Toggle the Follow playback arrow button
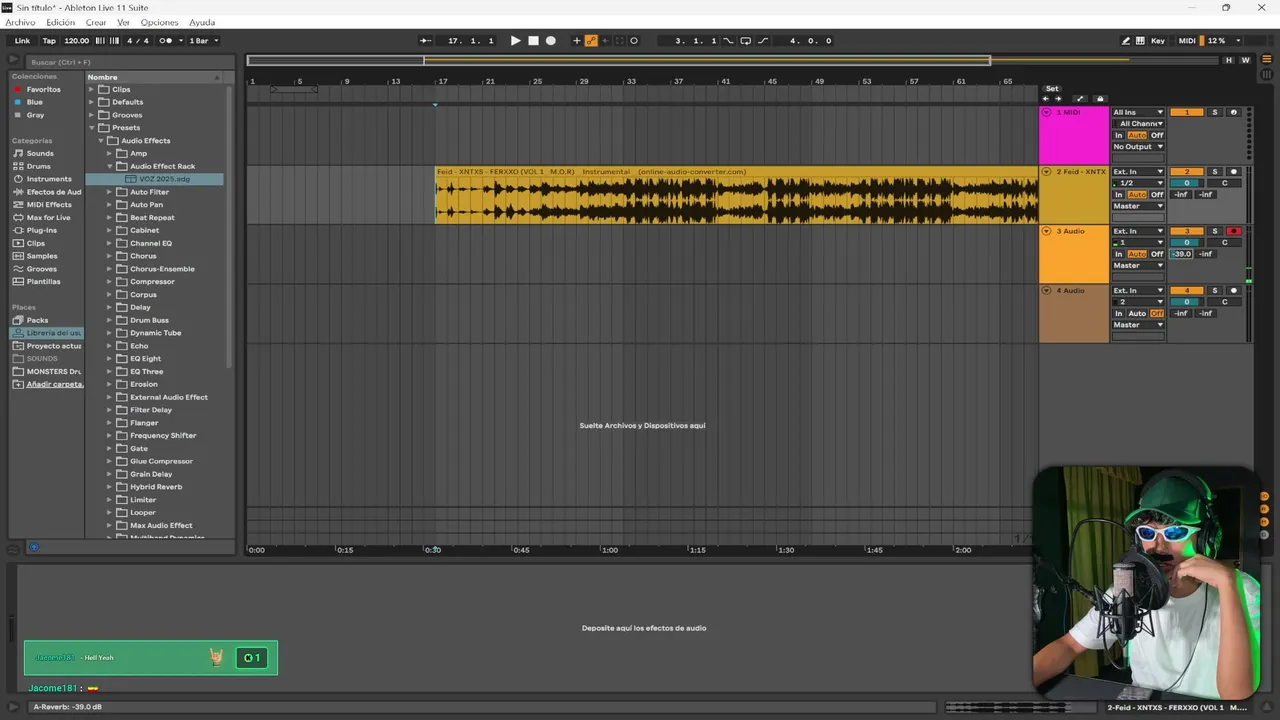 pyautogui.click(x=425, y=41)
